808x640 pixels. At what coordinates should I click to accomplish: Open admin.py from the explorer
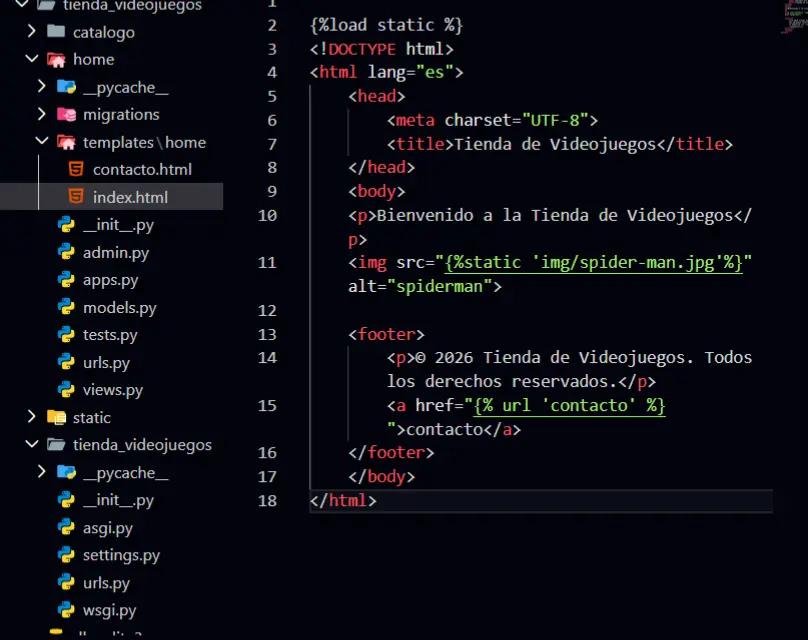(116, 252)
